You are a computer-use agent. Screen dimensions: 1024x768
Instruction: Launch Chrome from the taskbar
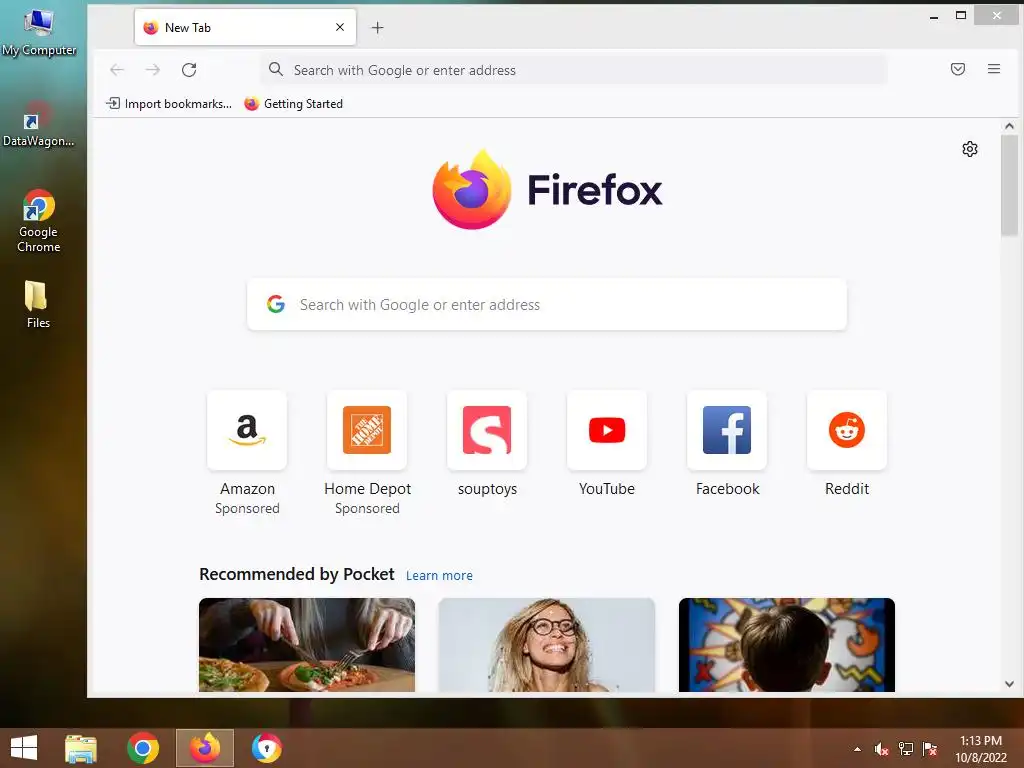143,748
